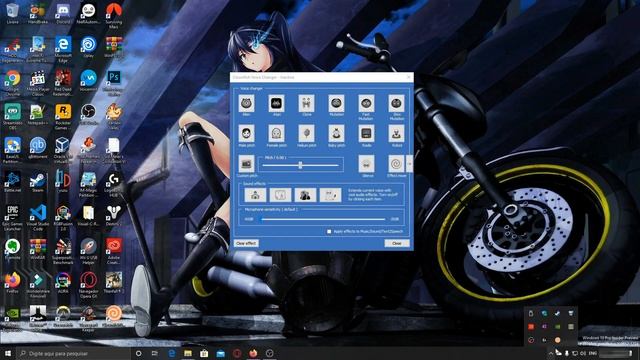
Task: Show hidden system tray icons chevron
Action: [550, 353]
